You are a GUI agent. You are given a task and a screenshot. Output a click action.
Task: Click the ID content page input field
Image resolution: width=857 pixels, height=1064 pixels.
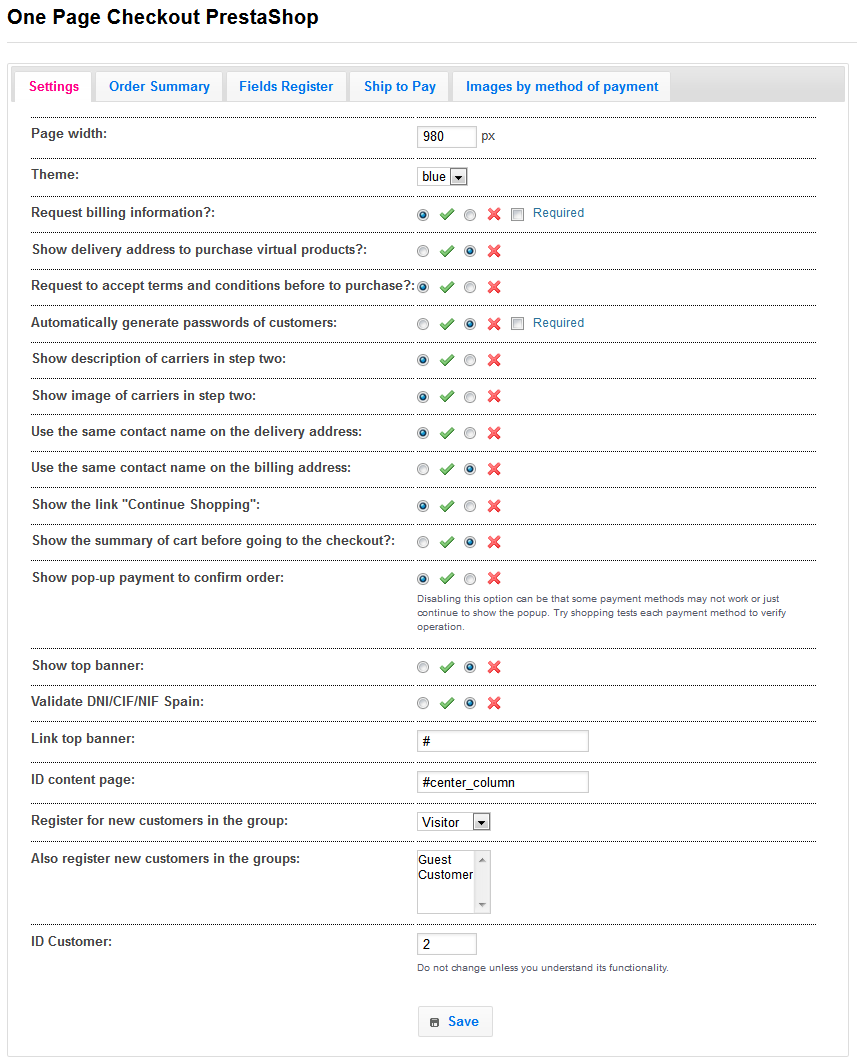[502, 782]
